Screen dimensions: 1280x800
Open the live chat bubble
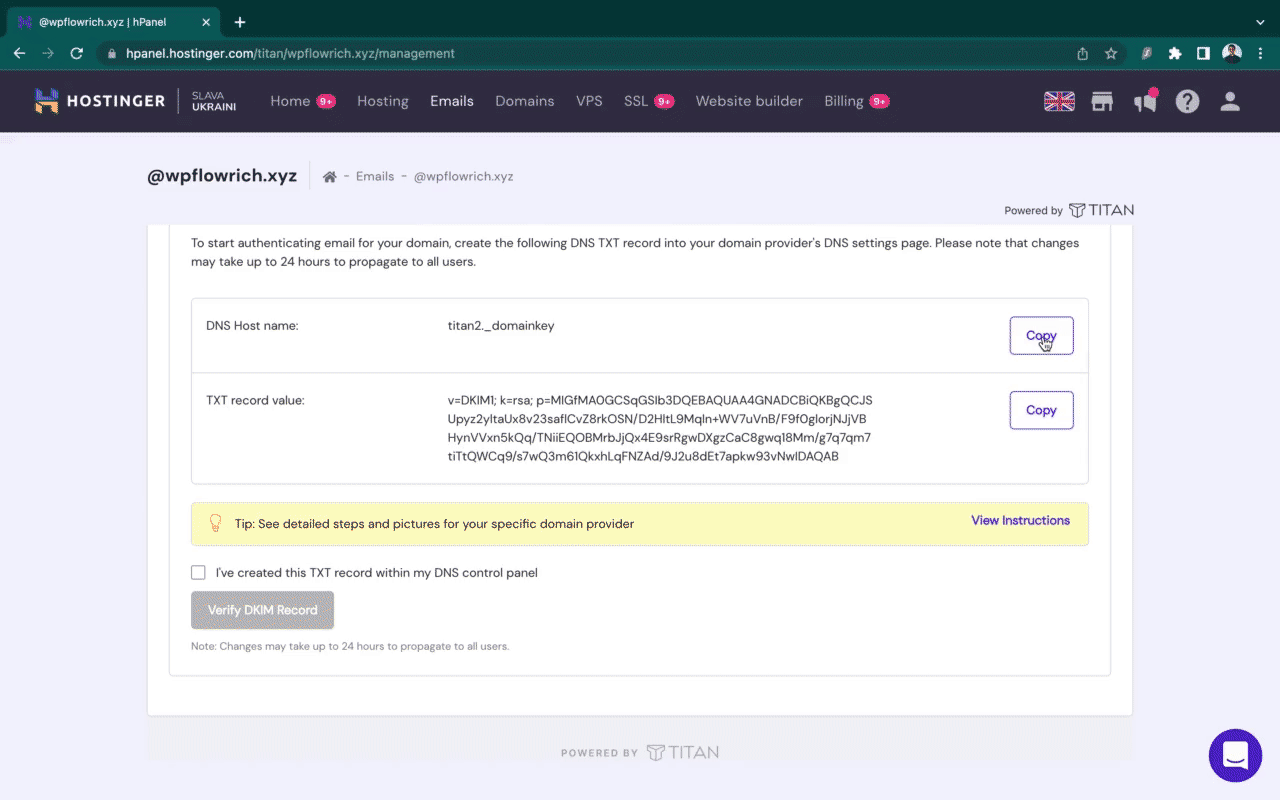(1235, 755)
